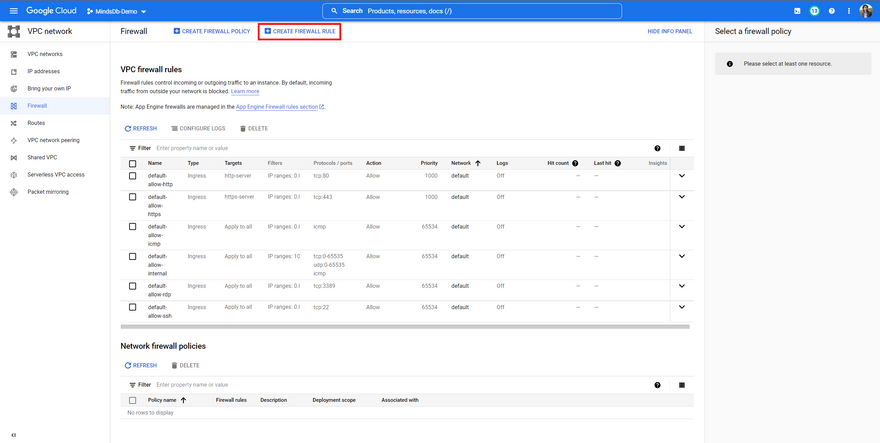This screenshot has height=443, width=880.
Task: Open the App Engine Firewall rules section link
Action: point(279,107)
